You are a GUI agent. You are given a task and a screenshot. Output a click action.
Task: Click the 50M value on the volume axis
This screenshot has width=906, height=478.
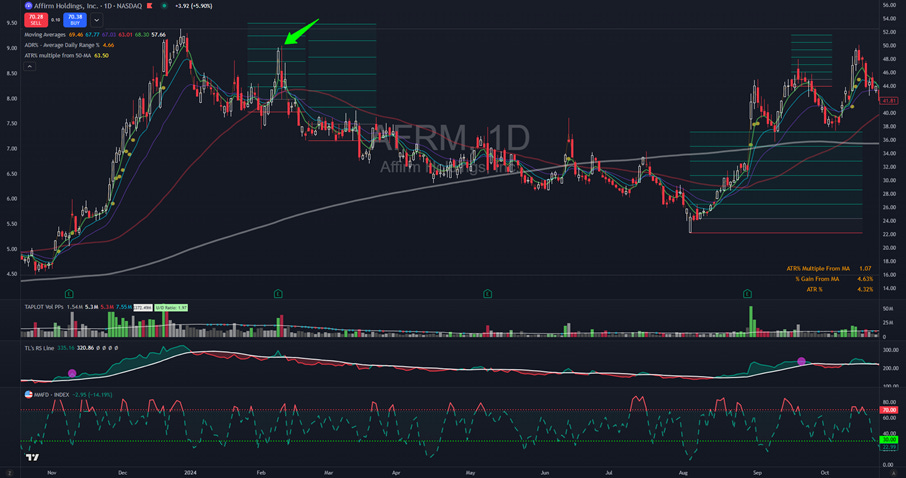coord(888,309)
